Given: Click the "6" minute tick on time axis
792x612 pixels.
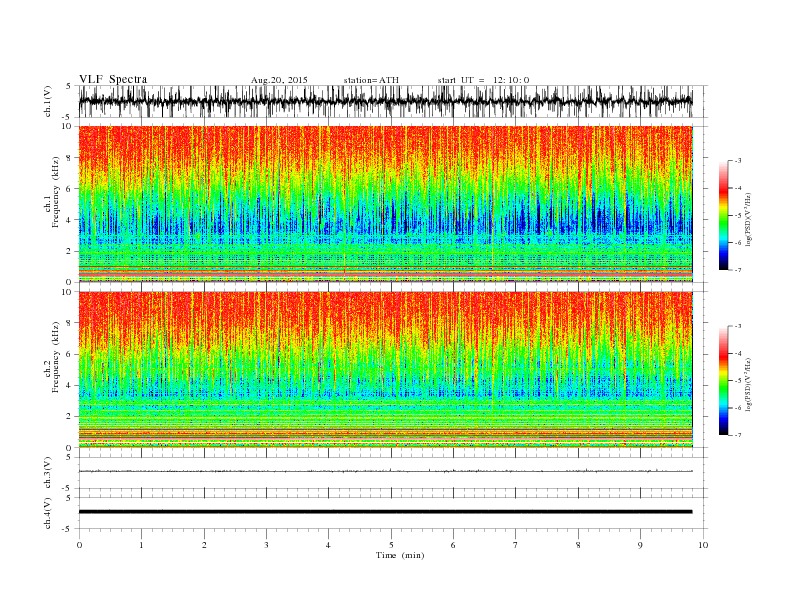Looking at the screenshot, I should coord(453,545).
